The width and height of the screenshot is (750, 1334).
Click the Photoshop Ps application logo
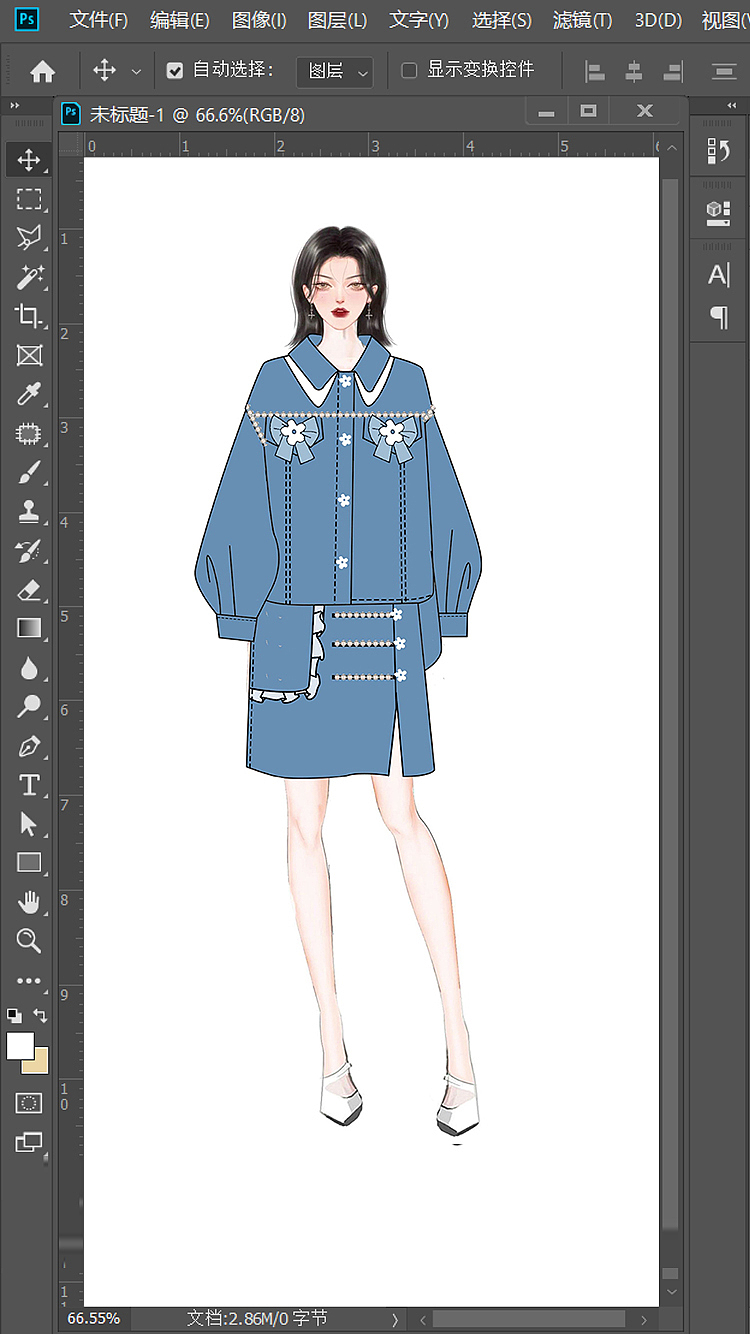click(28, 19)
